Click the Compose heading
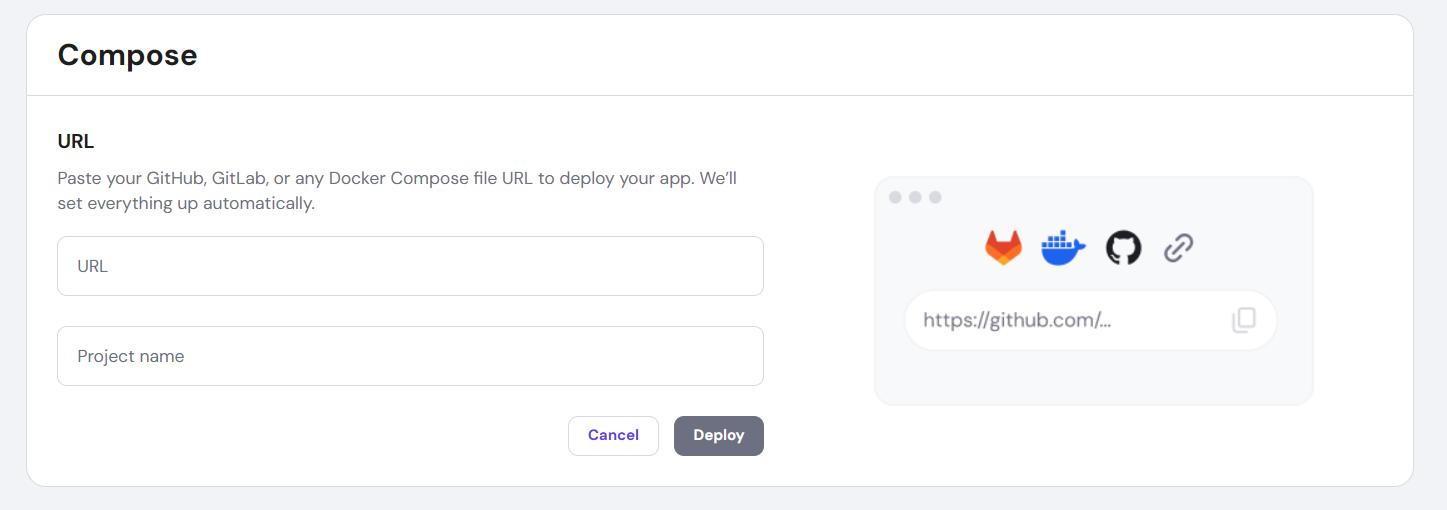This screenshot has height=510, width=1447. pos(127,55)
